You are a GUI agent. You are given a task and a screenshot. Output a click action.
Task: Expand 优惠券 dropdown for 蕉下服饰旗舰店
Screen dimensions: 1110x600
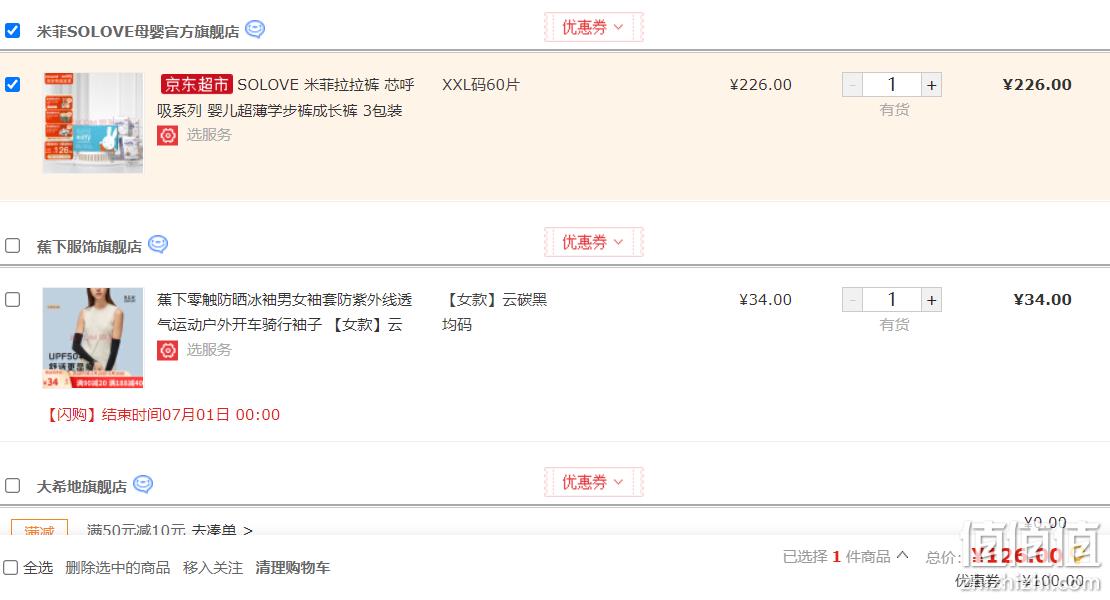point(593,242)
